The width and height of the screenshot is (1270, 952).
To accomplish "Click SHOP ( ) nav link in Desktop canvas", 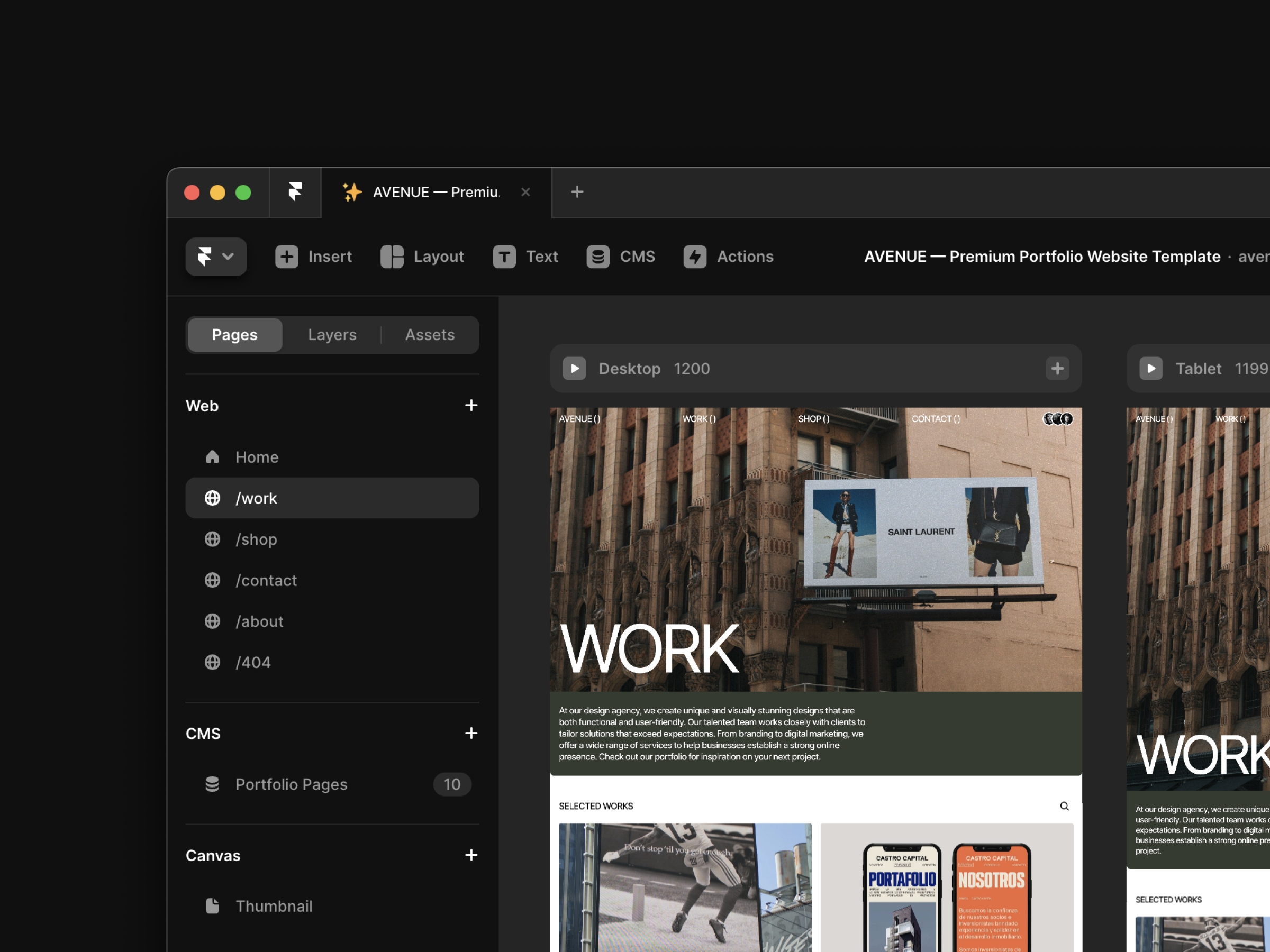I will pyautogui.click(x=813, y=419).
